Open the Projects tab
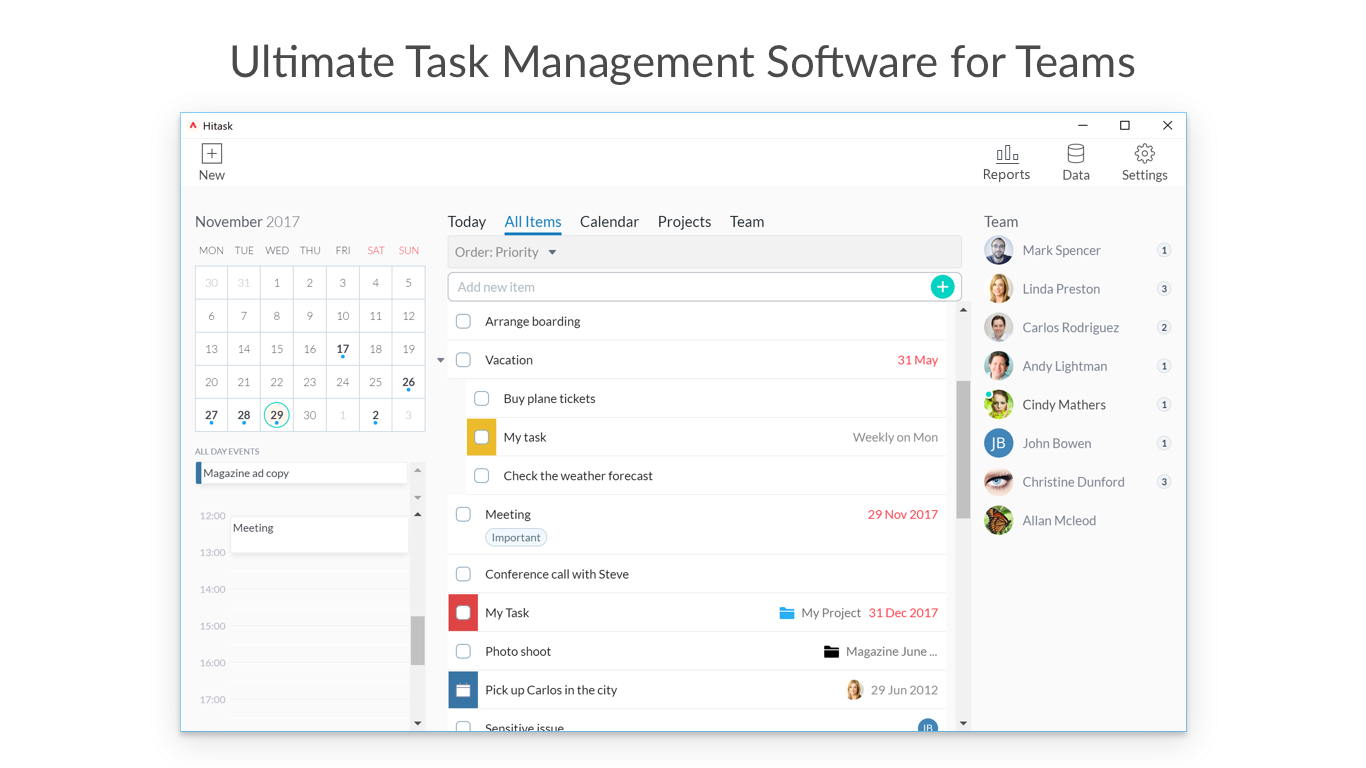This screenshot has height=768, width=1366. (684, 221)
